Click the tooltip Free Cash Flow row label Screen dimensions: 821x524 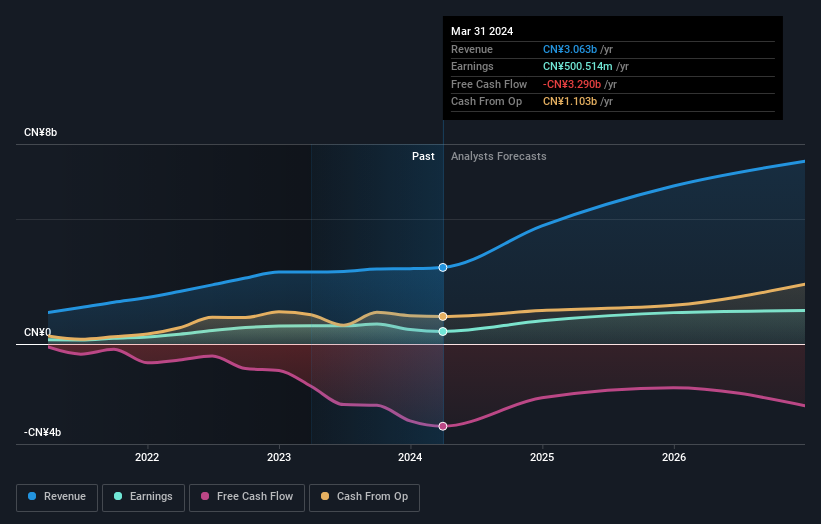(489, 84)
